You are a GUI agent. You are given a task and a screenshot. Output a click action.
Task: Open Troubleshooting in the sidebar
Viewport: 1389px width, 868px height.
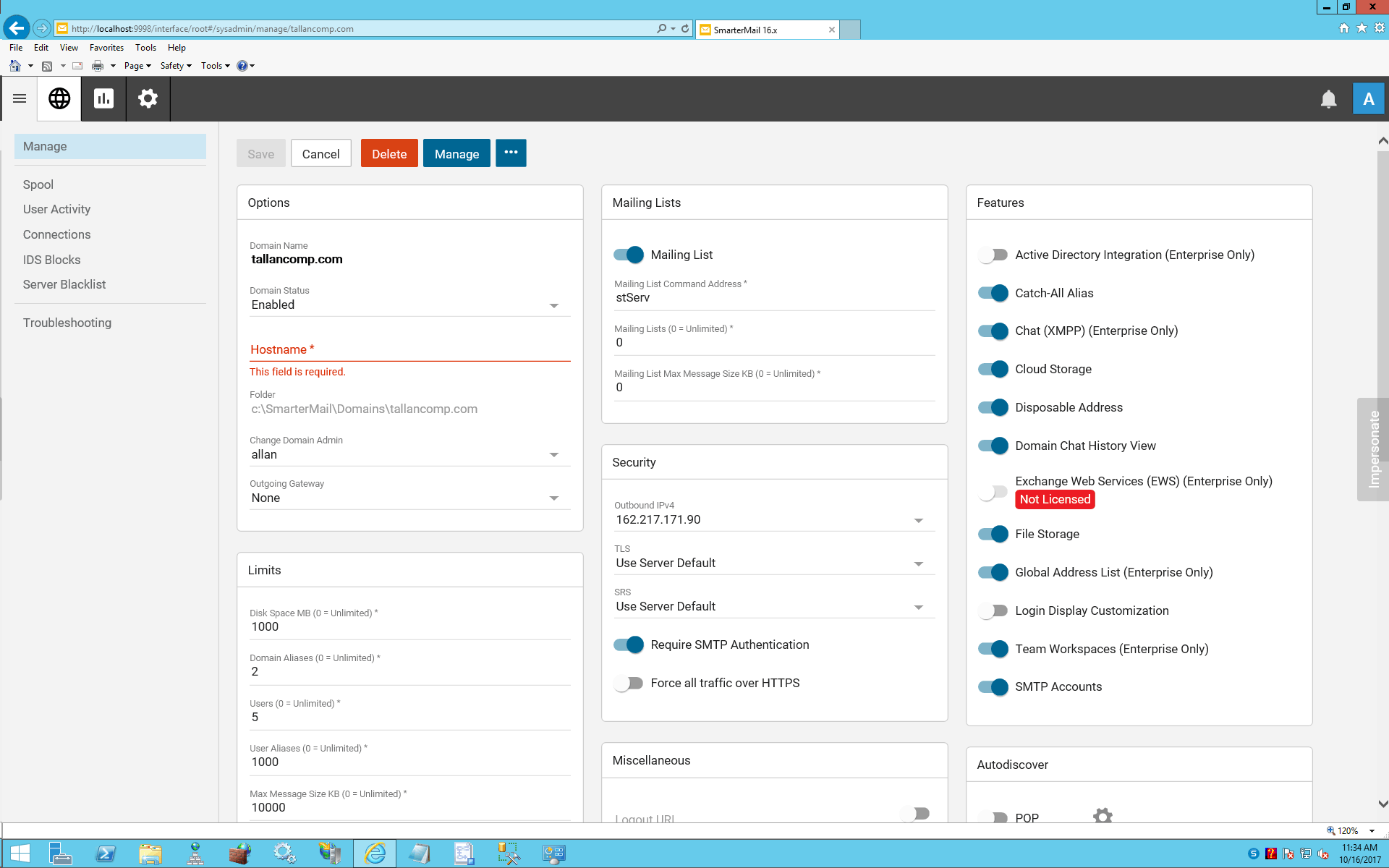pos(67,323)
